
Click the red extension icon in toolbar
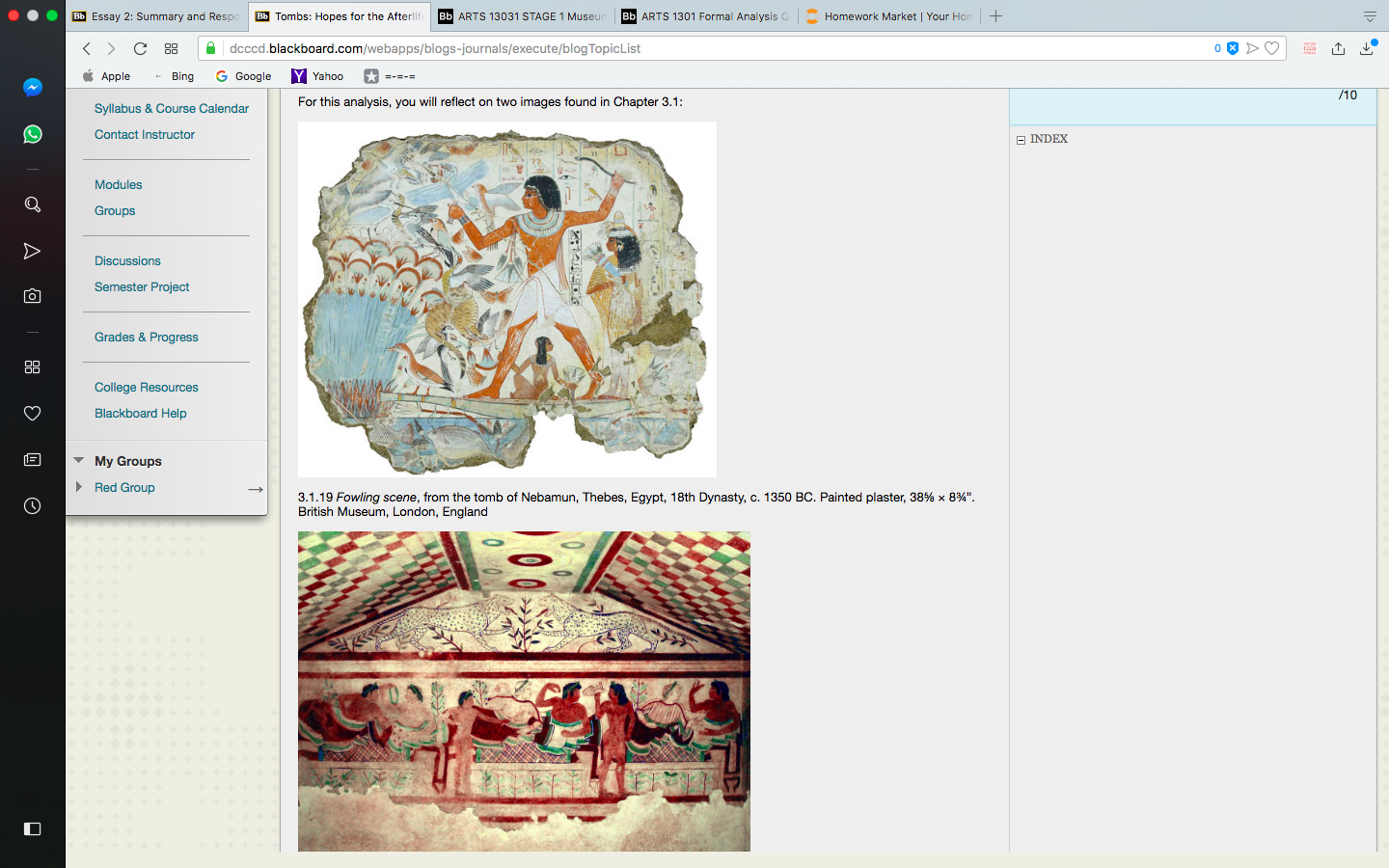click(1310, 48)
